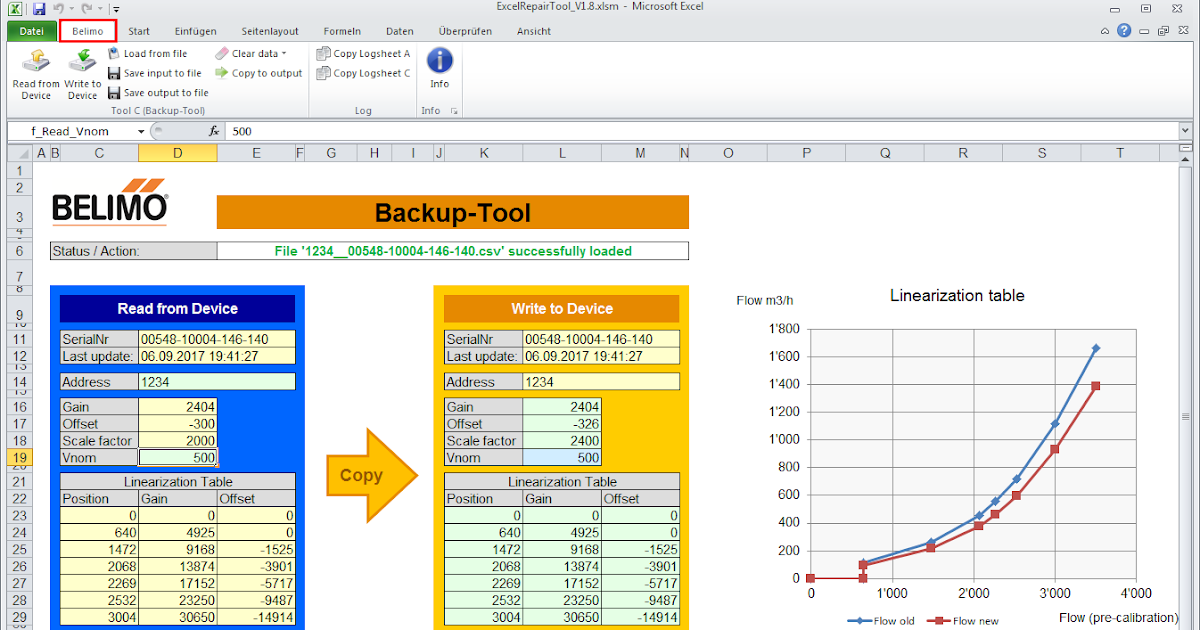Click the Select All corner cell
Image resolution: width=1200 pixels, height=630 pixels.
[x=21, y=153]
